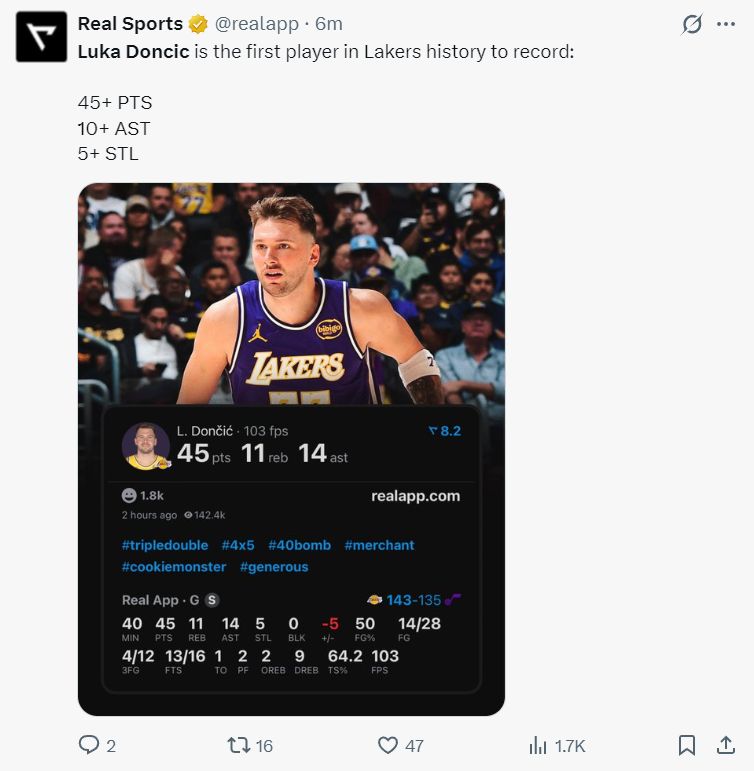Click the gold verified badge
Image resolution: width=754 pixels, height=771 pixels.
tap(198, 24)
